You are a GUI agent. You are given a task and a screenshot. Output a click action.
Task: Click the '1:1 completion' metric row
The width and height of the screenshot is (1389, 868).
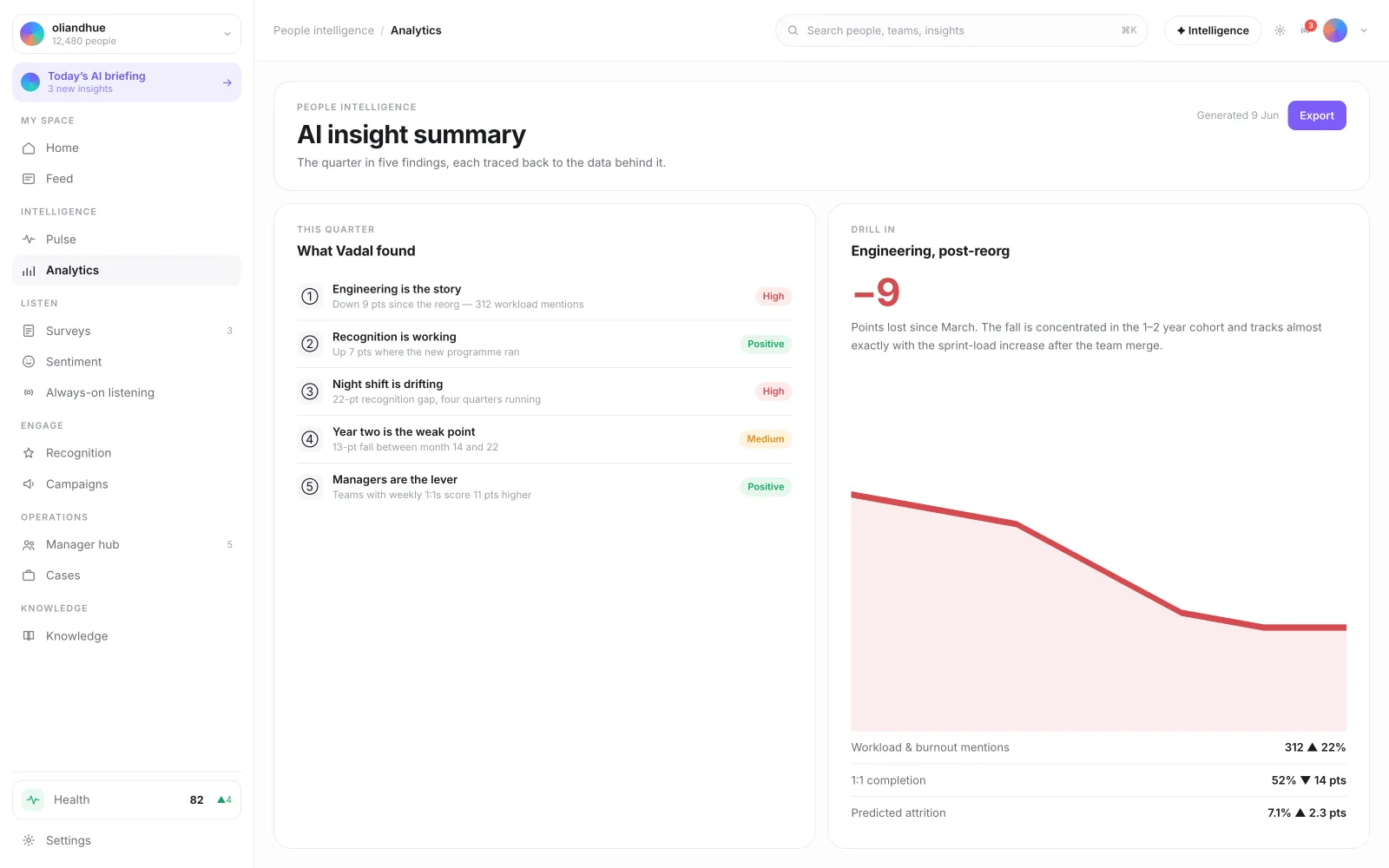(1099, 781)
